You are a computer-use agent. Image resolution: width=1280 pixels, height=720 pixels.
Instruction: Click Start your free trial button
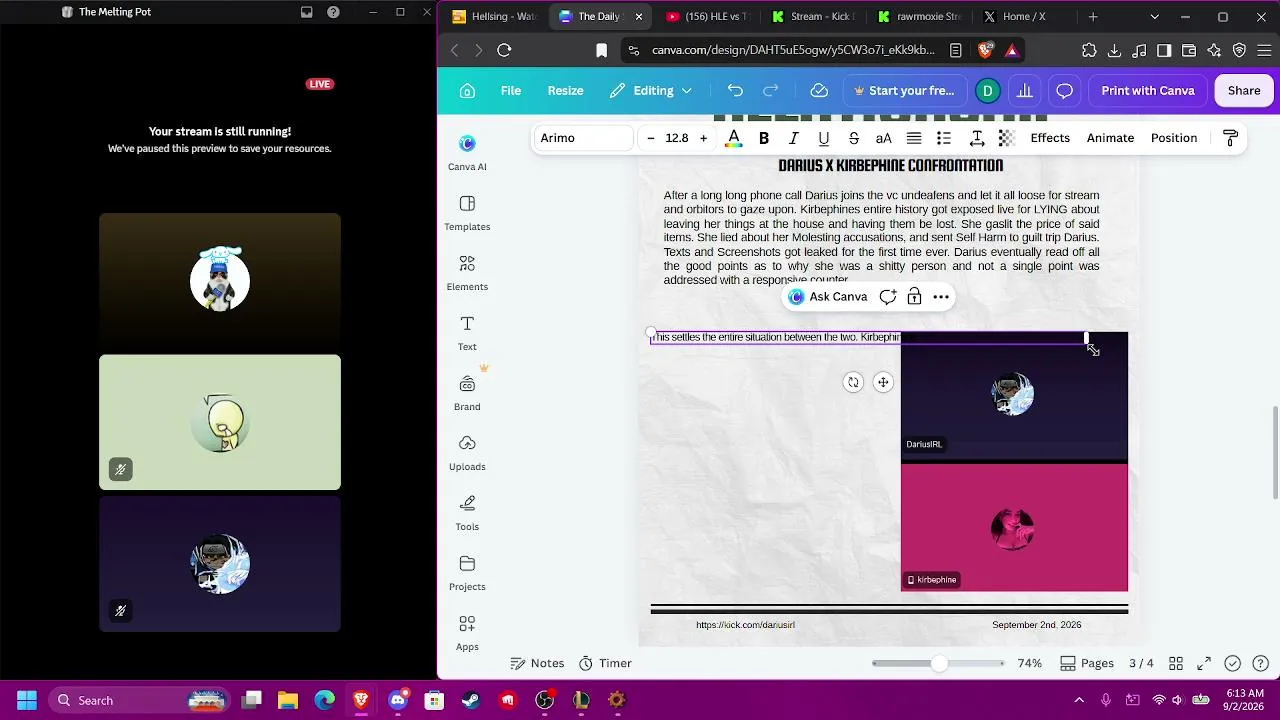click(904, 91)
